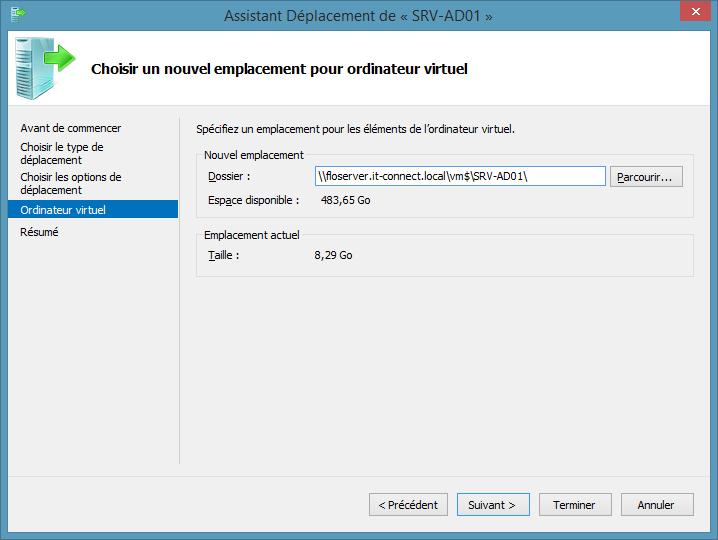Browse for a folder with Parcourir

coord(646,177)
